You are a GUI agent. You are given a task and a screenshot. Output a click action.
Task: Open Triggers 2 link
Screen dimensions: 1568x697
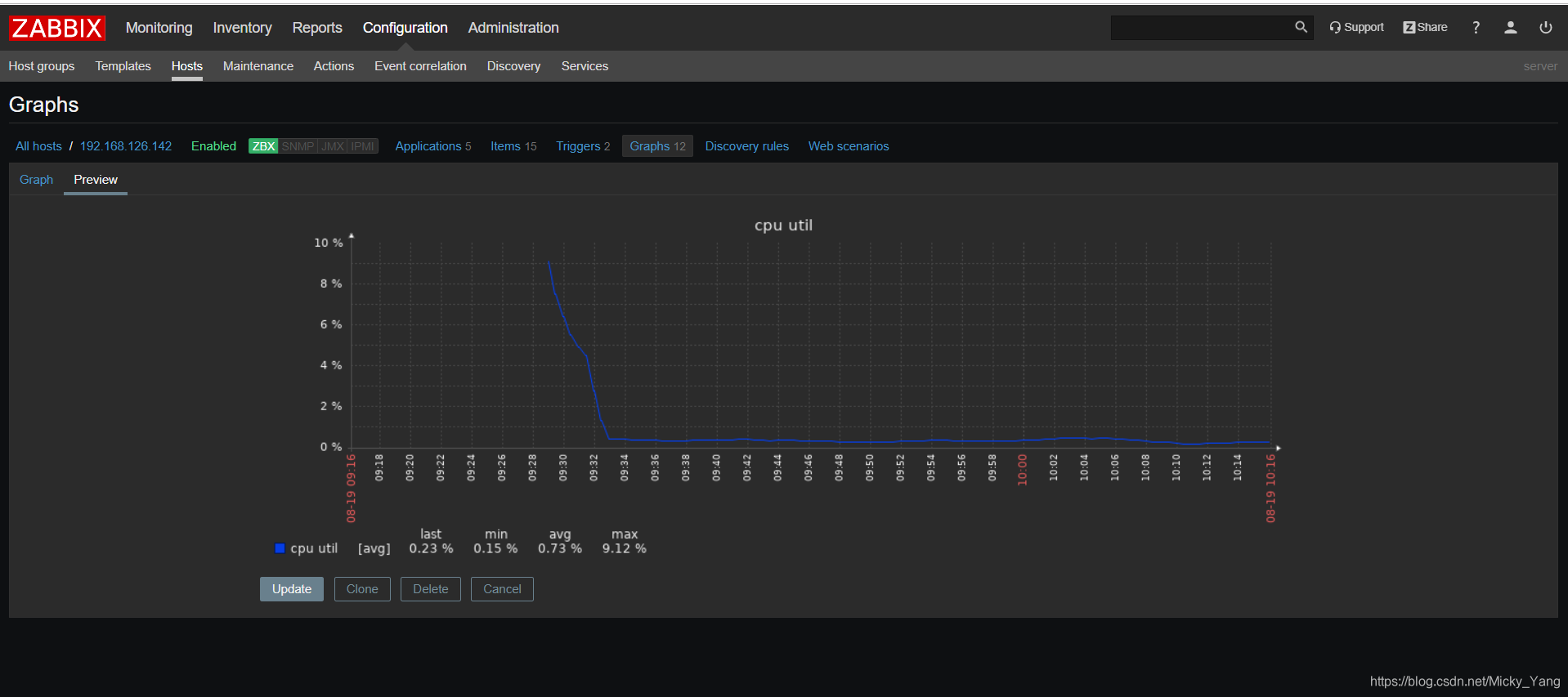click(x=583, y=146)
